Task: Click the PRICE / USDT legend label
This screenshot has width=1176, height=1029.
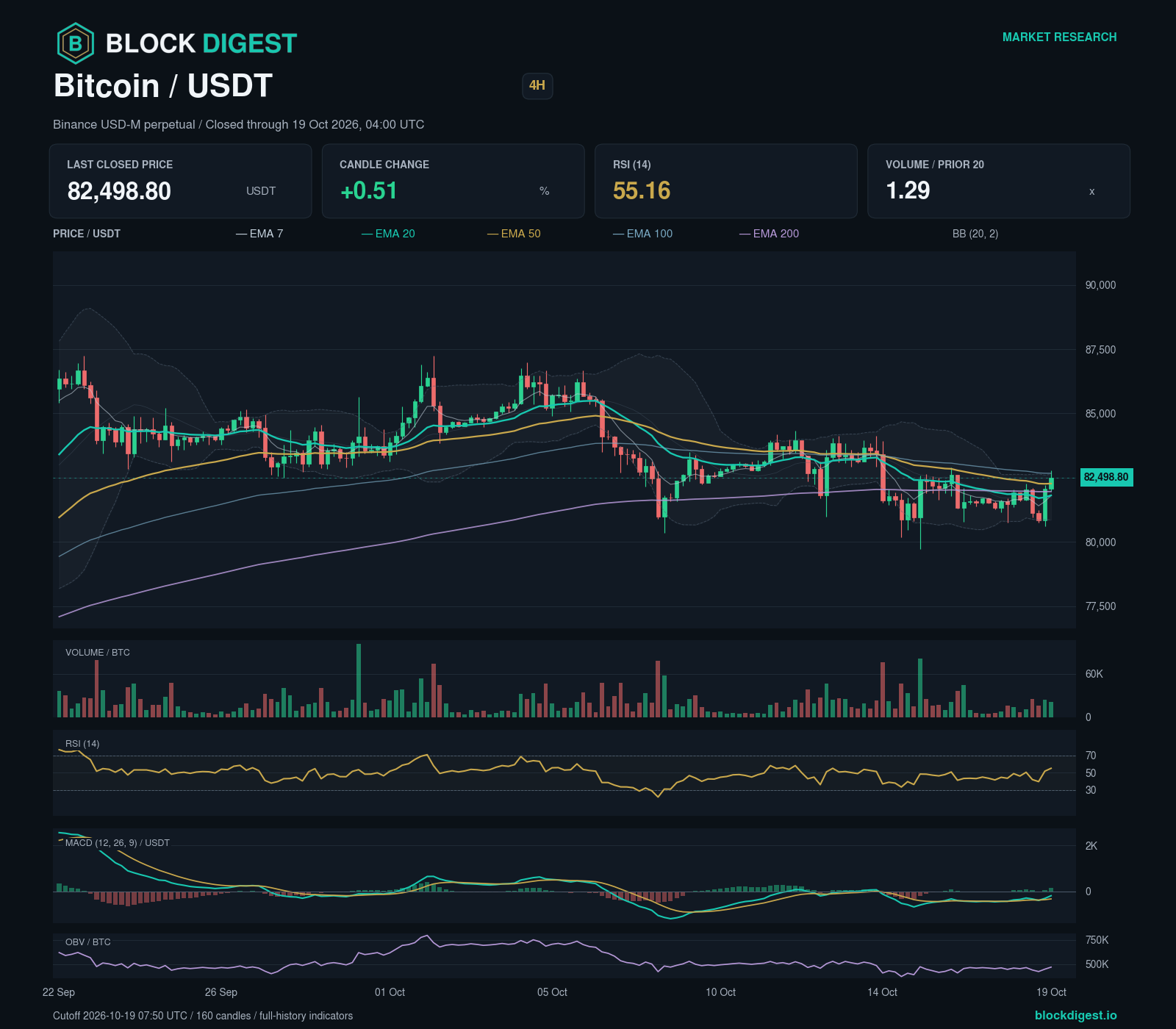Action: 87,234
